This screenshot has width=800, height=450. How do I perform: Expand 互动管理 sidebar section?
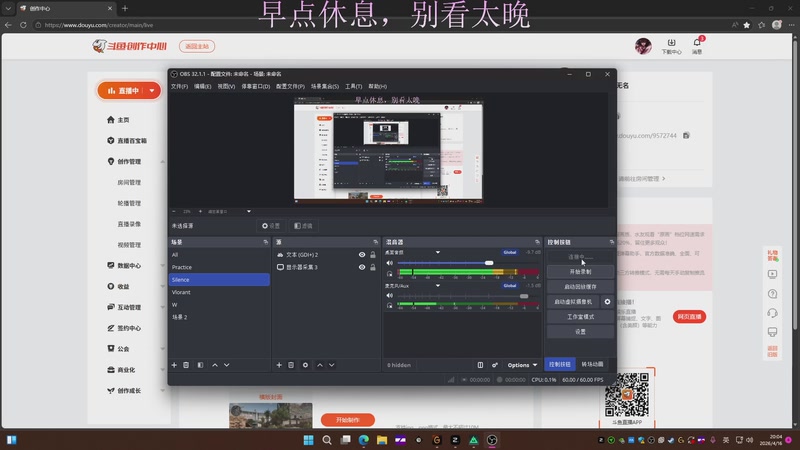pyautogui.click(x=163, y=307)
